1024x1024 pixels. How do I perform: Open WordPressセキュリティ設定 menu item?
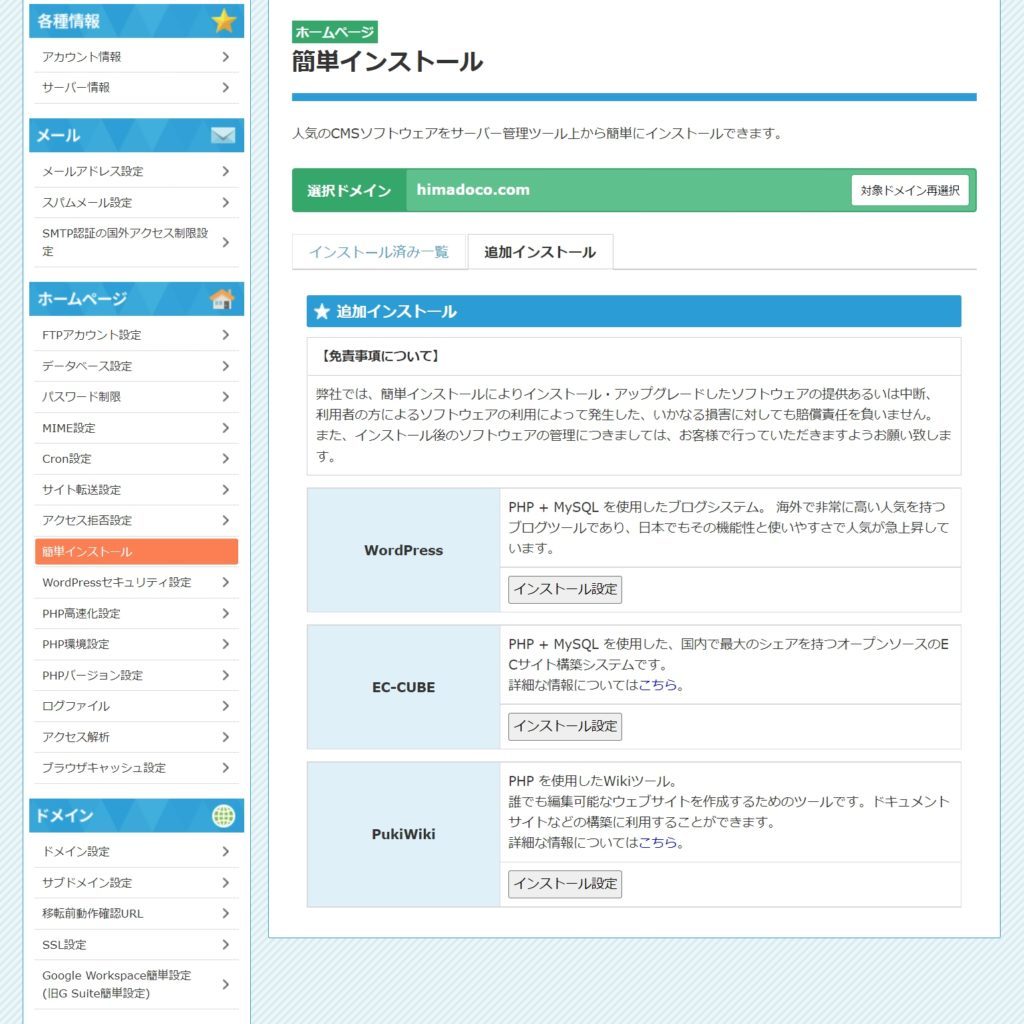pos(117,582)
